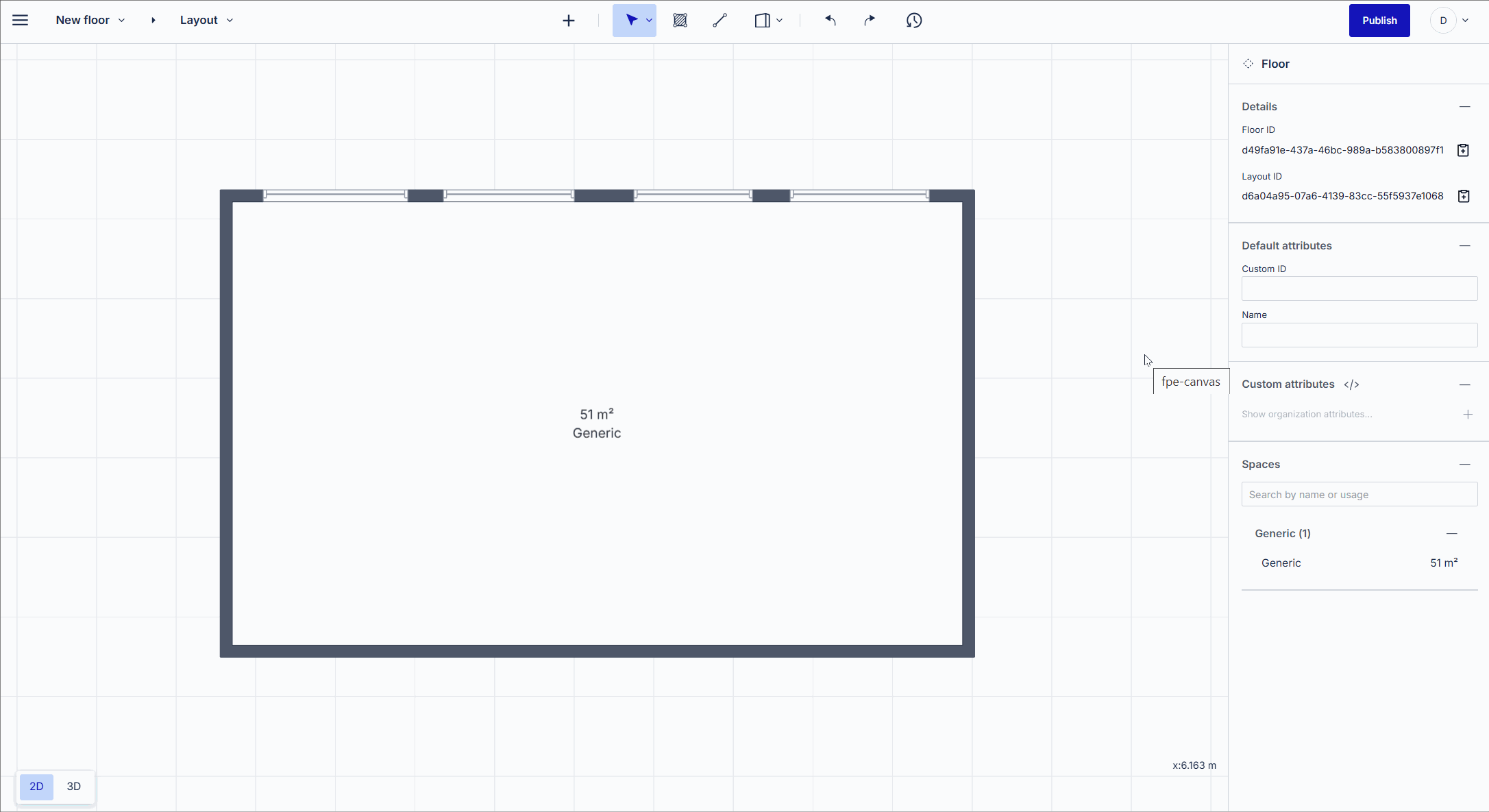Switch to 2D view
The width and height of the screenshot is (1489, 812).
tap(36, 787)
